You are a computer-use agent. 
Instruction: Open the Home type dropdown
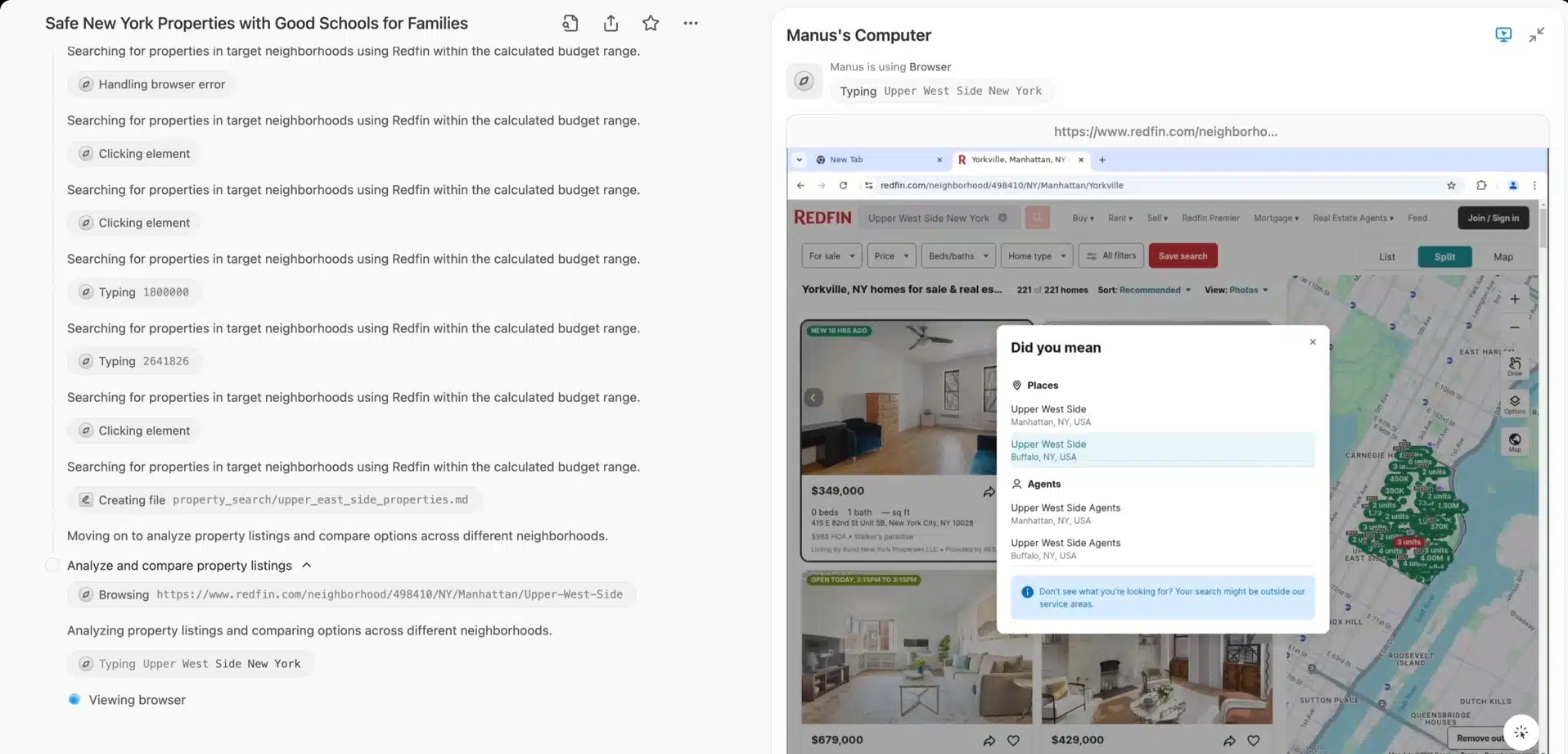(1037, 256)
